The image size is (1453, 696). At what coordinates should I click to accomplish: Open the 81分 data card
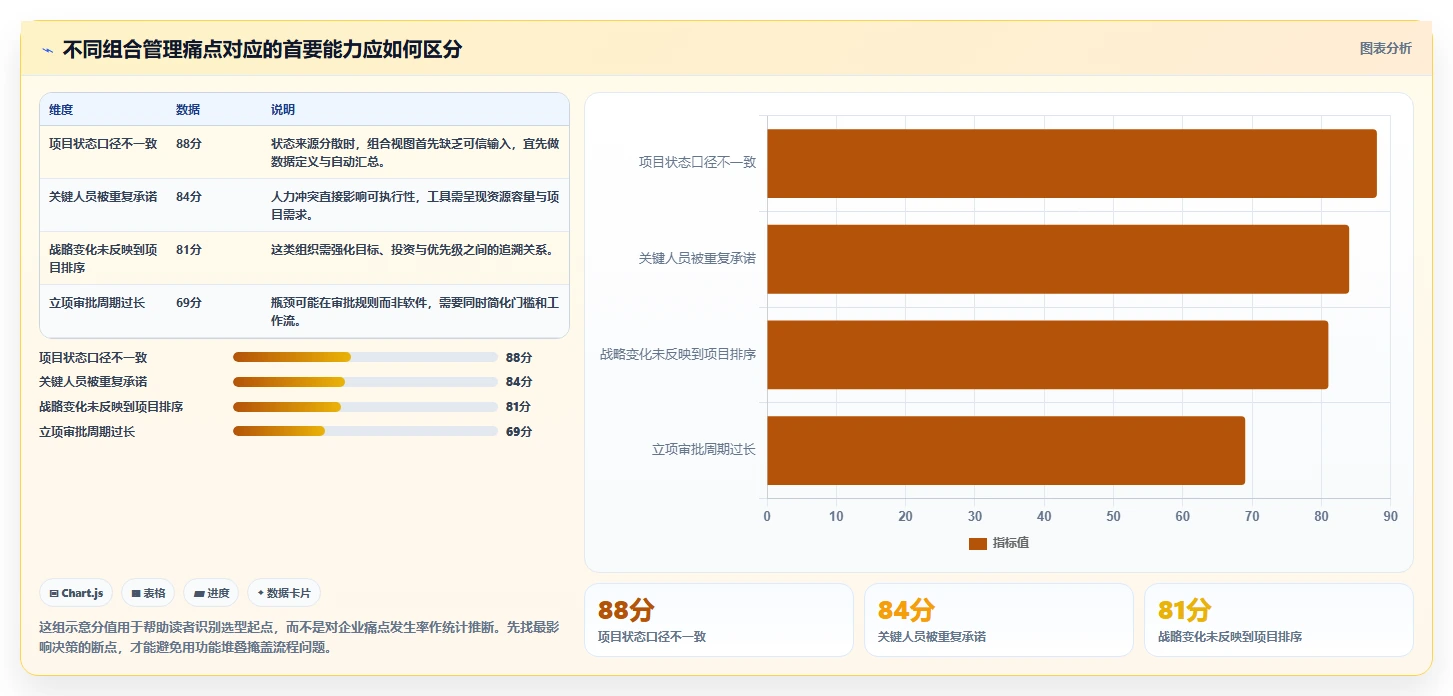click(1279, 620)
